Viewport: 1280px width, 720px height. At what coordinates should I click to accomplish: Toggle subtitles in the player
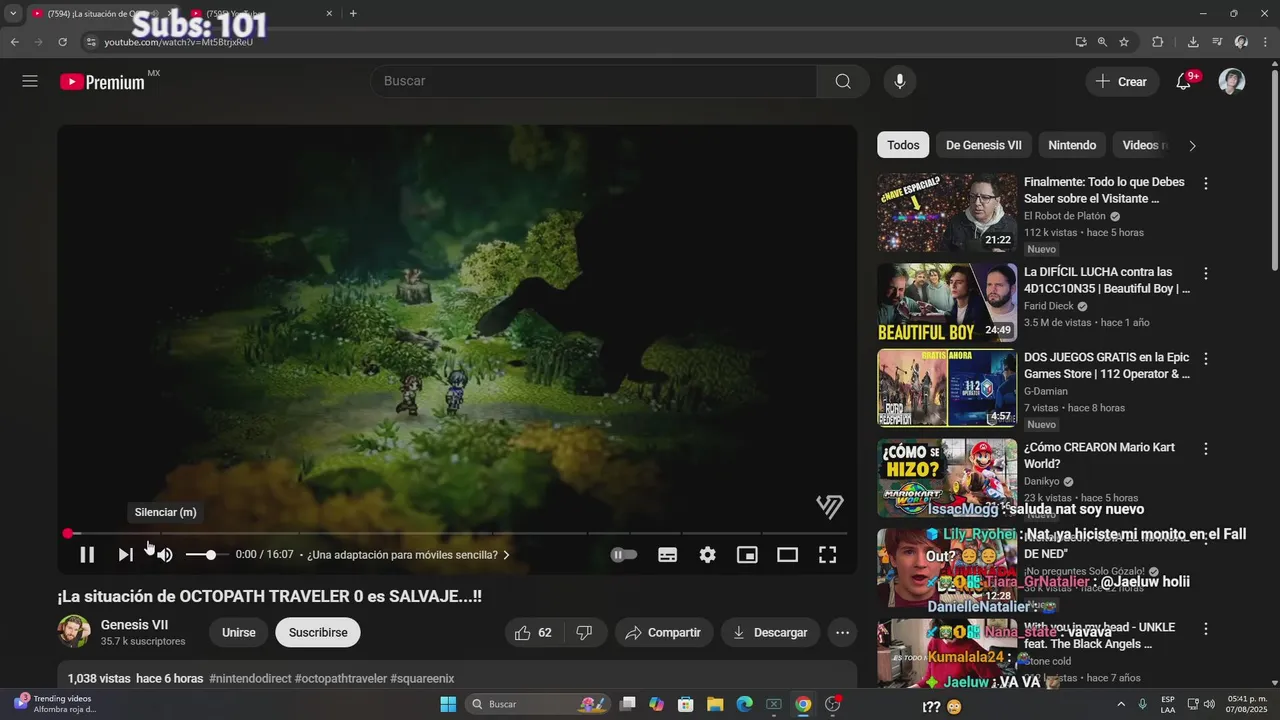(x=668, y=555)
